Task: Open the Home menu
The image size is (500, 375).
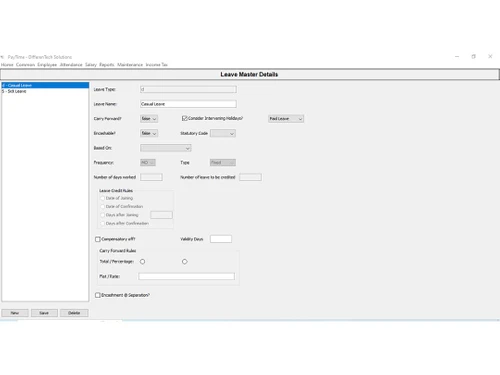Action: [7, 65]
